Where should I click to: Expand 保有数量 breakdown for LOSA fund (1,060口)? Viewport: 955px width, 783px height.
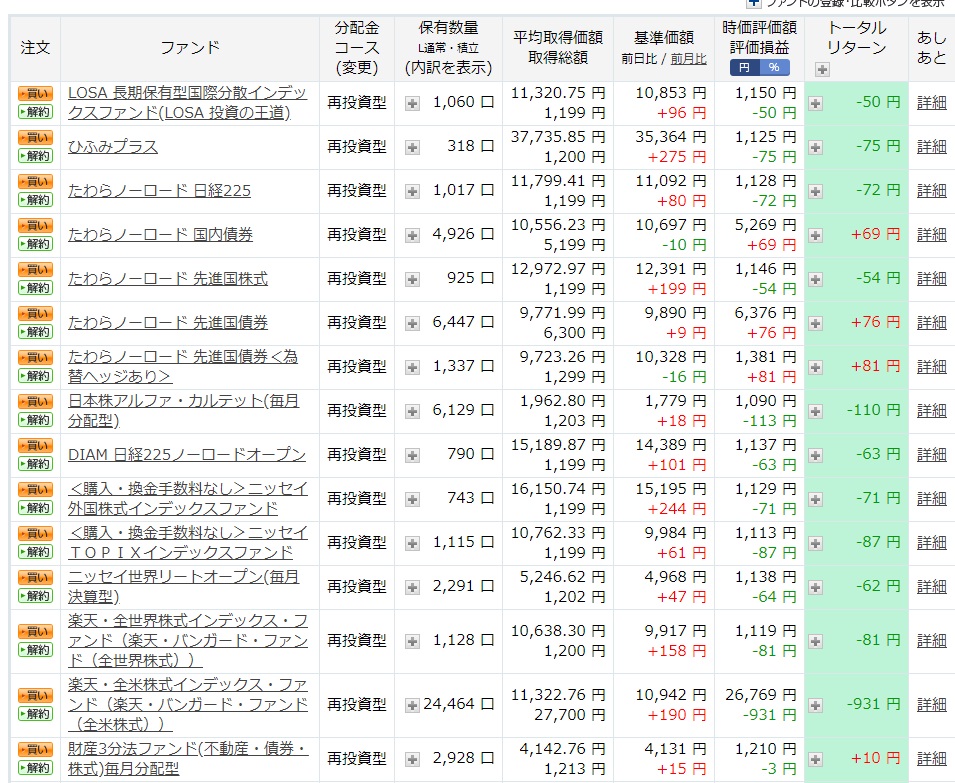click(x=412, y=104)
